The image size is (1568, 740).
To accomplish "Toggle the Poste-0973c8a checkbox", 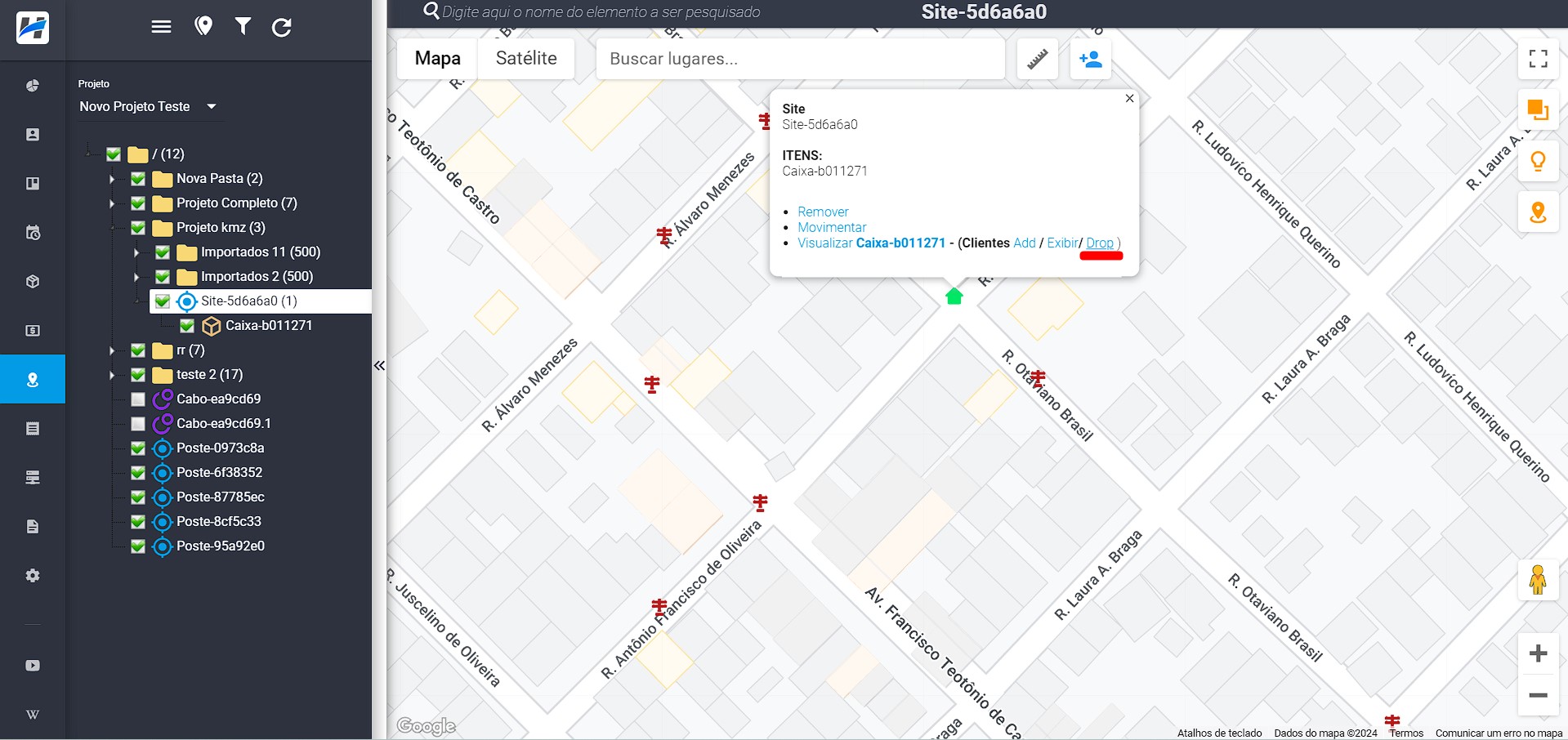I will coord(138,448).
